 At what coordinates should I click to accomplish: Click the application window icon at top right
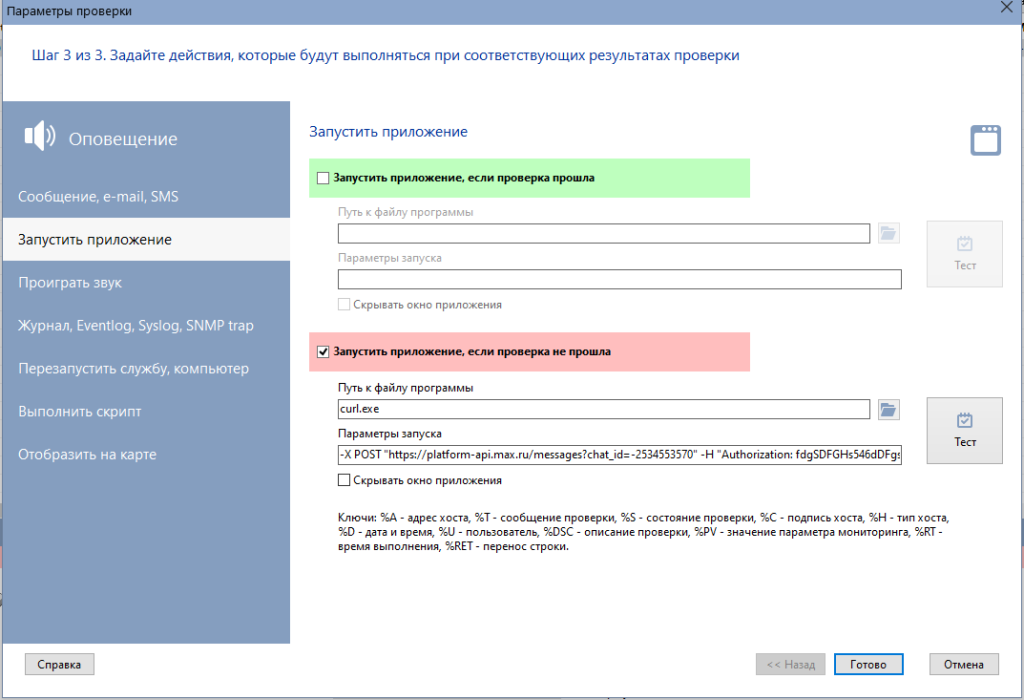985,140
